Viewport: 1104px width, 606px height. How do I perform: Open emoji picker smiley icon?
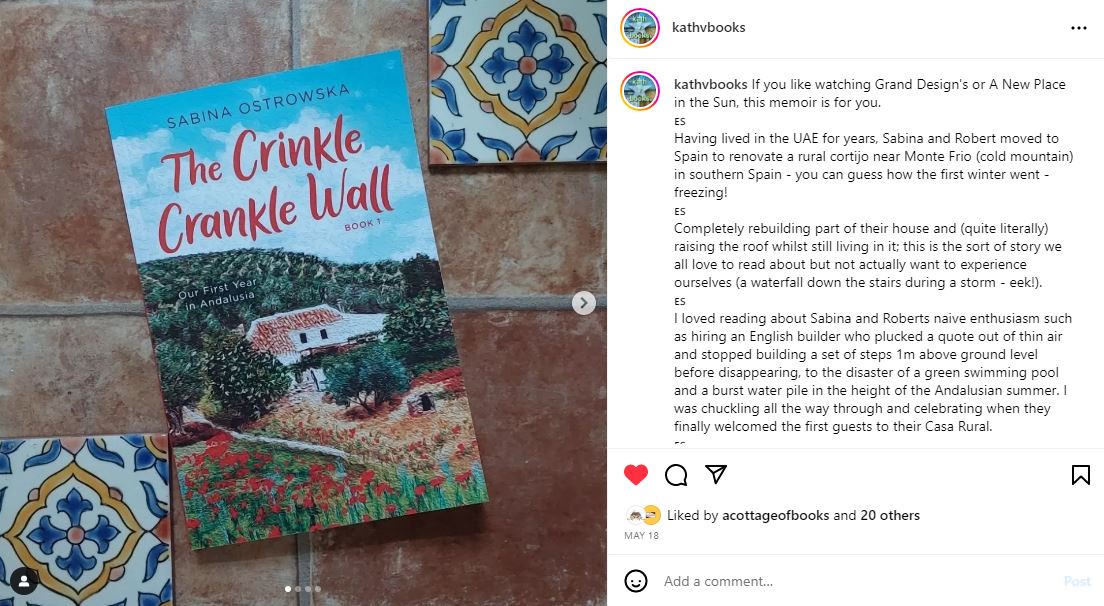pos(636,581)
